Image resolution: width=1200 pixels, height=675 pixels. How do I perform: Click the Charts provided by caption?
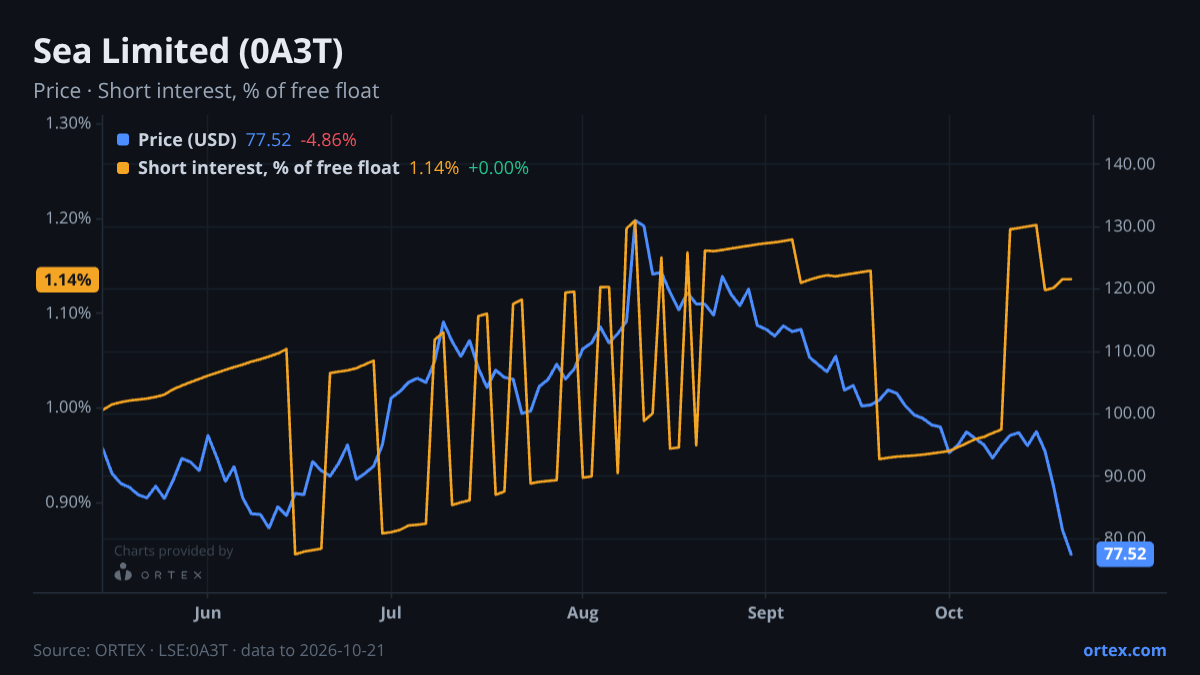coord(173,551)
